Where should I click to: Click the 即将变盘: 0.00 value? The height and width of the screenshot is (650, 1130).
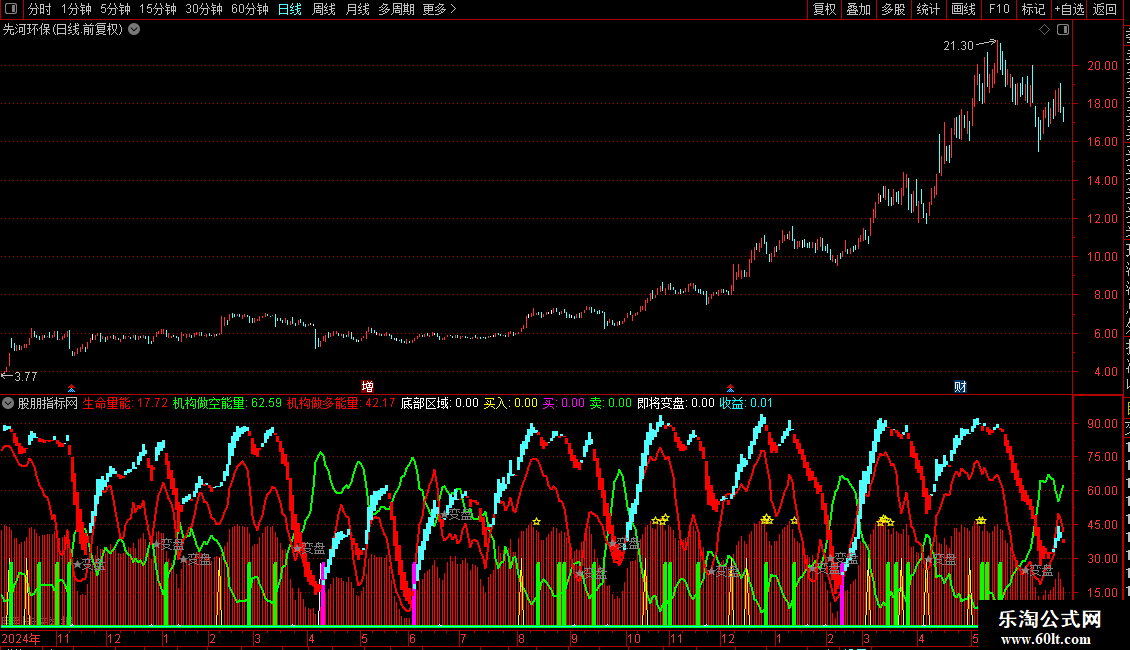676,404
